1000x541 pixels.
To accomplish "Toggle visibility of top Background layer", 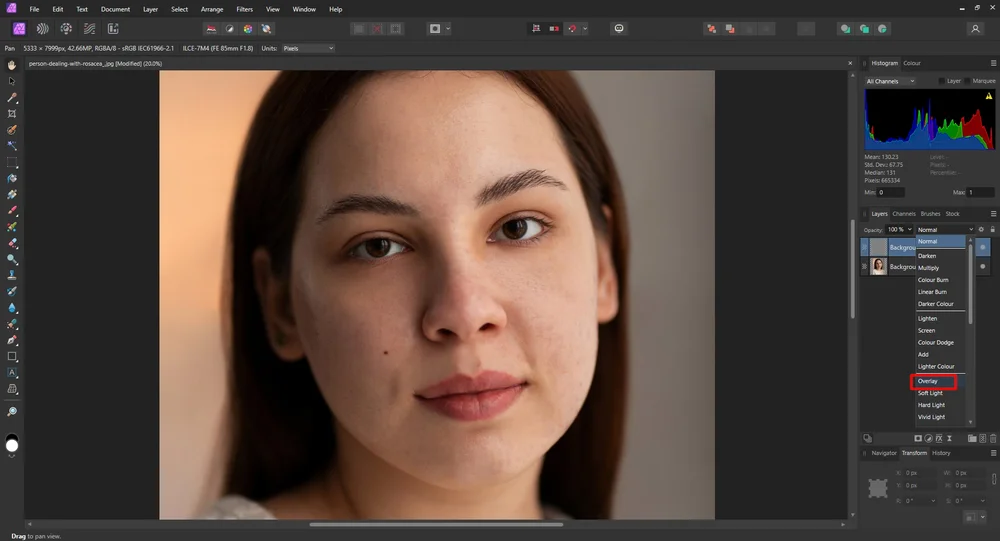I will point(983,247).
